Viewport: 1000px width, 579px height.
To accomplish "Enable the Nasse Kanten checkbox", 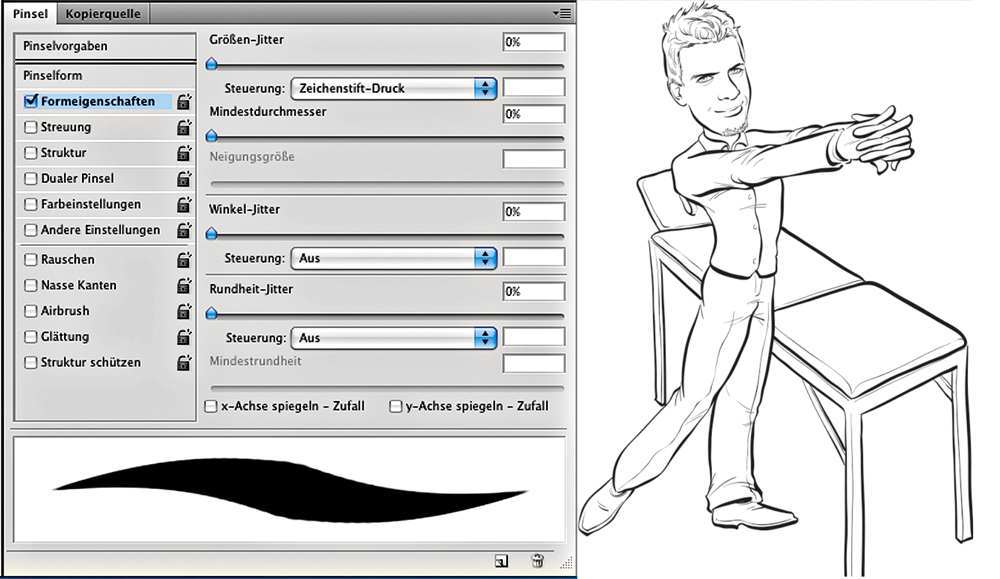I will (x=31, y=285).
